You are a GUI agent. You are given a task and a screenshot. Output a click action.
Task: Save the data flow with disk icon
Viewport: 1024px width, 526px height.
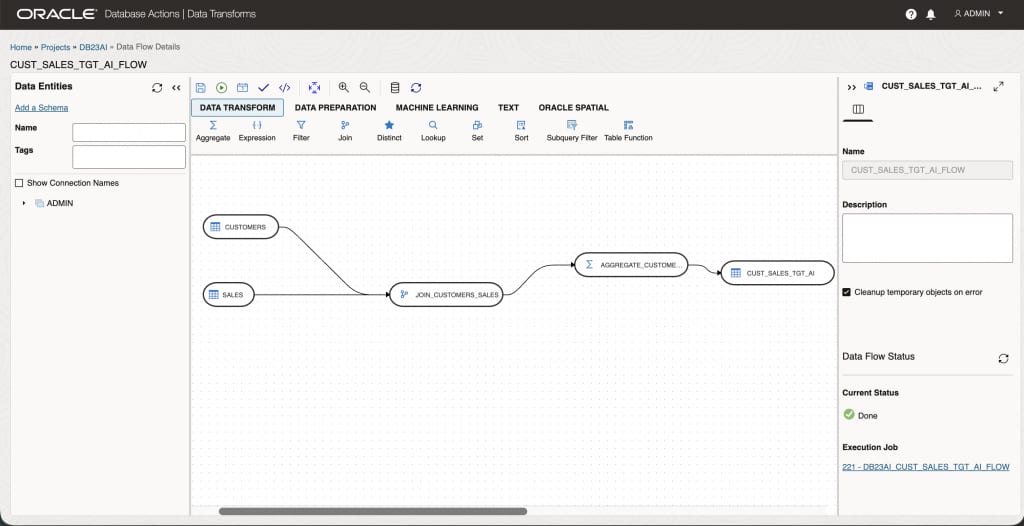[x=200, y=88]
